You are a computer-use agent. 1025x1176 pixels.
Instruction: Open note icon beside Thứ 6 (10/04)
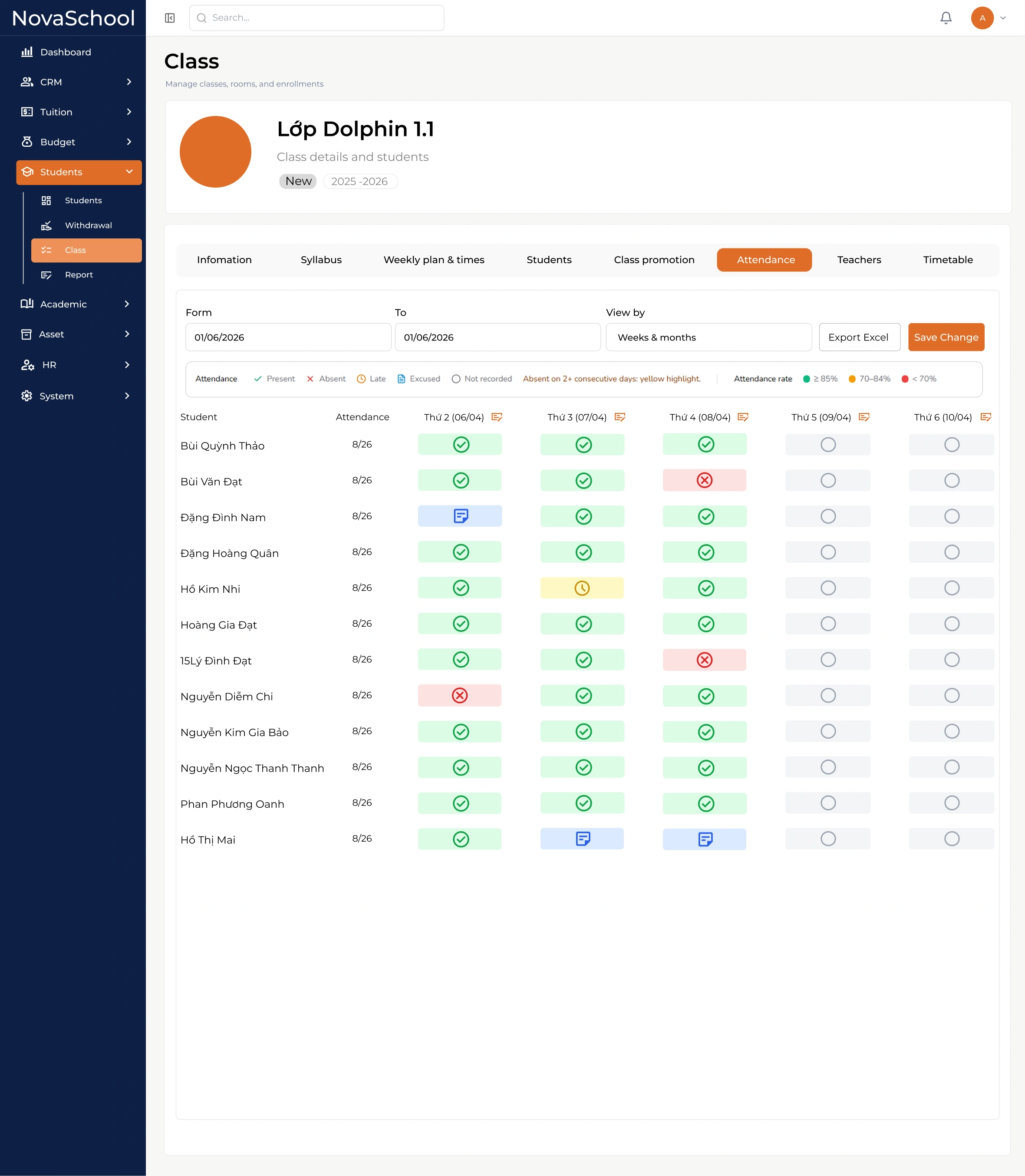pos(985,417)
